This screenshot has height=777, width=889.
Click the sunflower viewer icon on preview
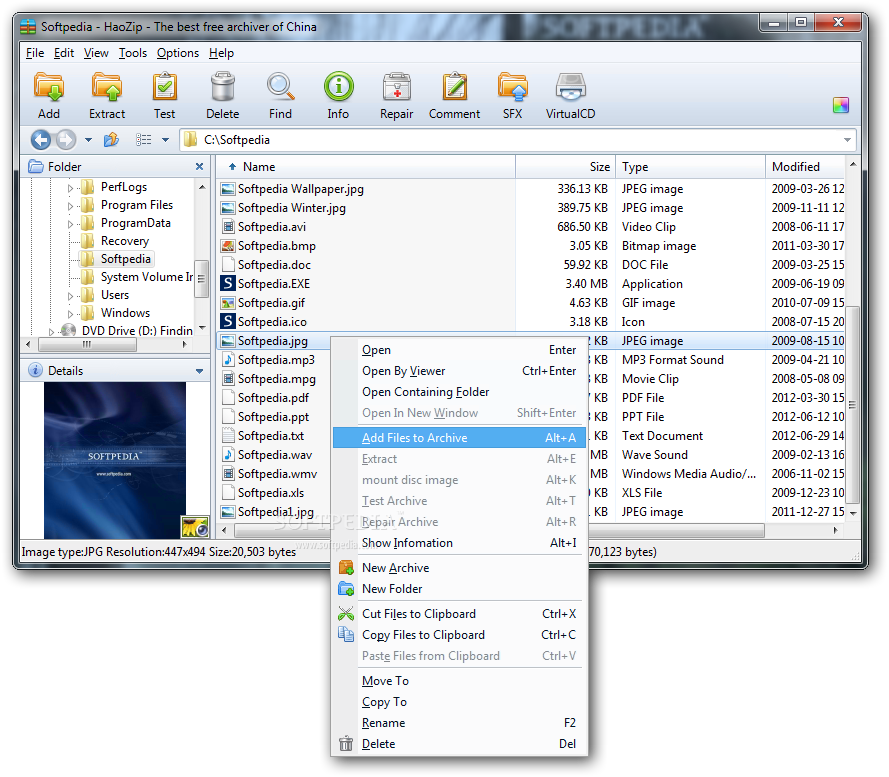[195, 527]
